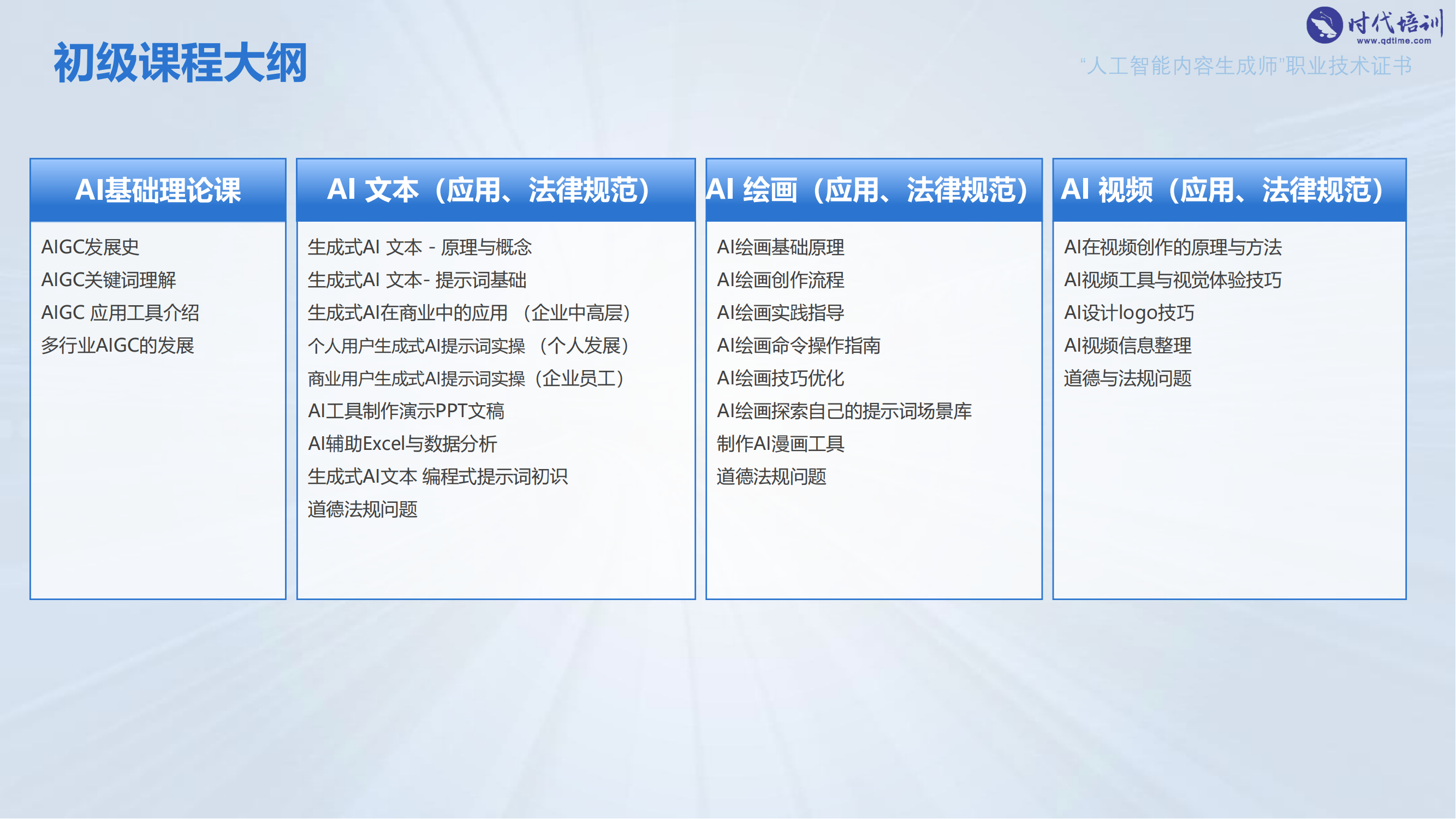Select 道德法规问题 in AI 文本 column
Image resolution: width=1456 pixels, height=819 pixels.
click(x=363, y=509)
